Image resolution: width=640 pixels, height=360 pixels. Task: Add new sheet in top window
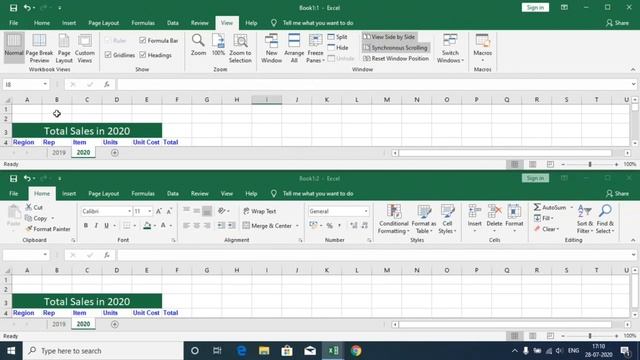click(115, 153)
